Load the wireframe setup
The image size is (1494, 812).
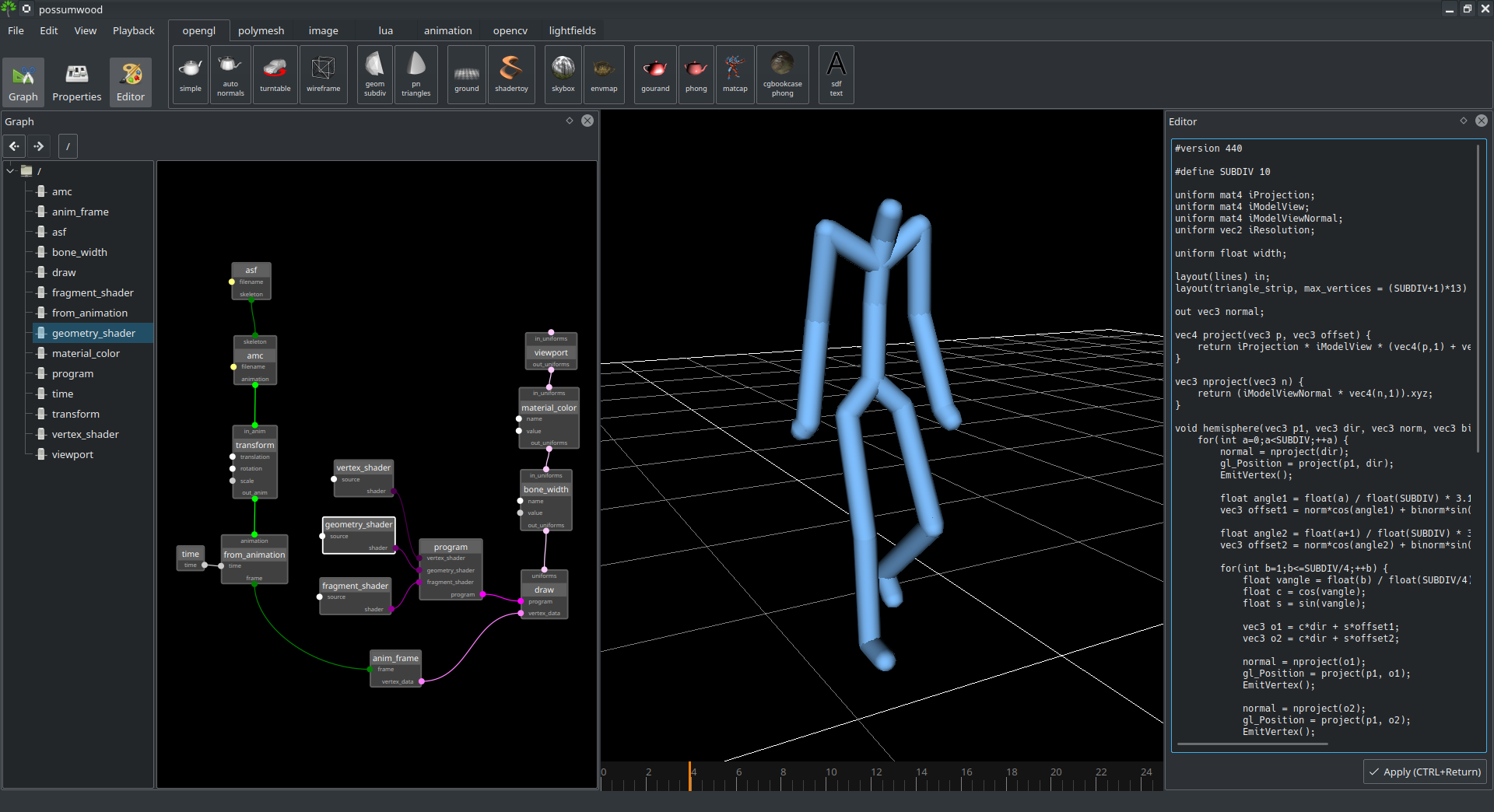(x=324, y=75)
